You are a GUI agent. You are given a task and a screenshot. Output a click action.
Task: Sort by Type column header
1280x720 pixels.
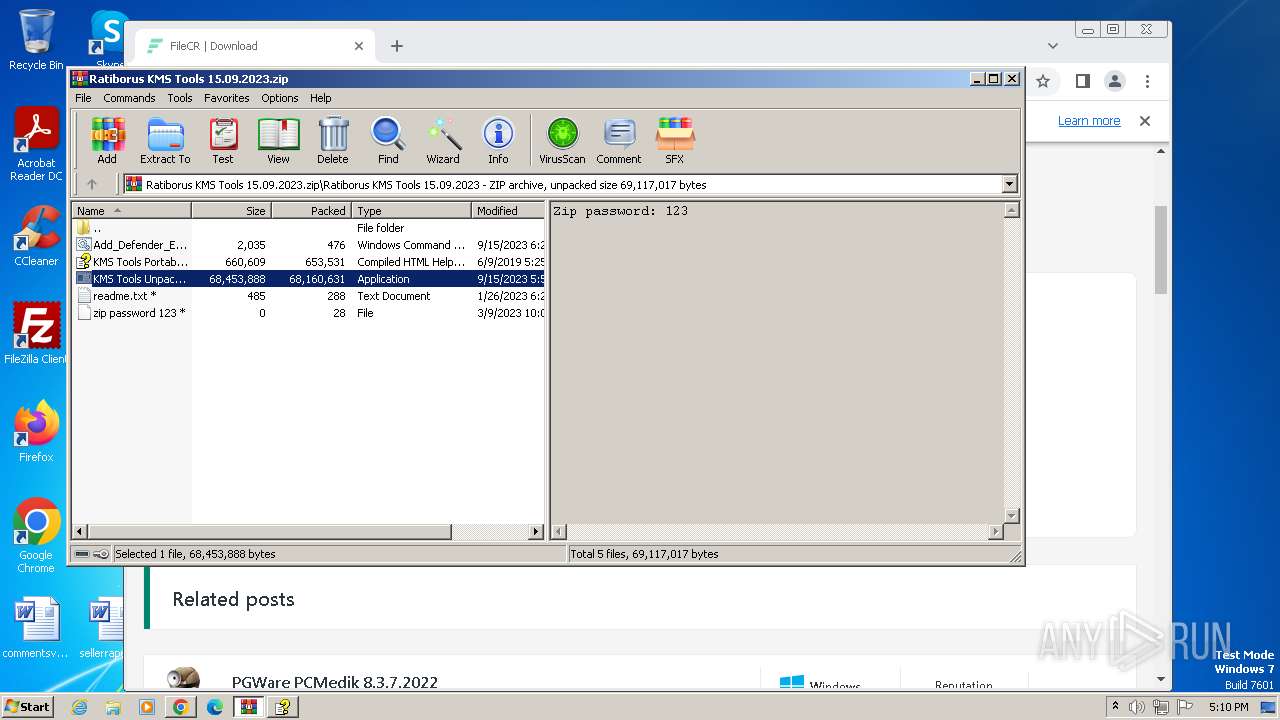[x=412, y=211]
